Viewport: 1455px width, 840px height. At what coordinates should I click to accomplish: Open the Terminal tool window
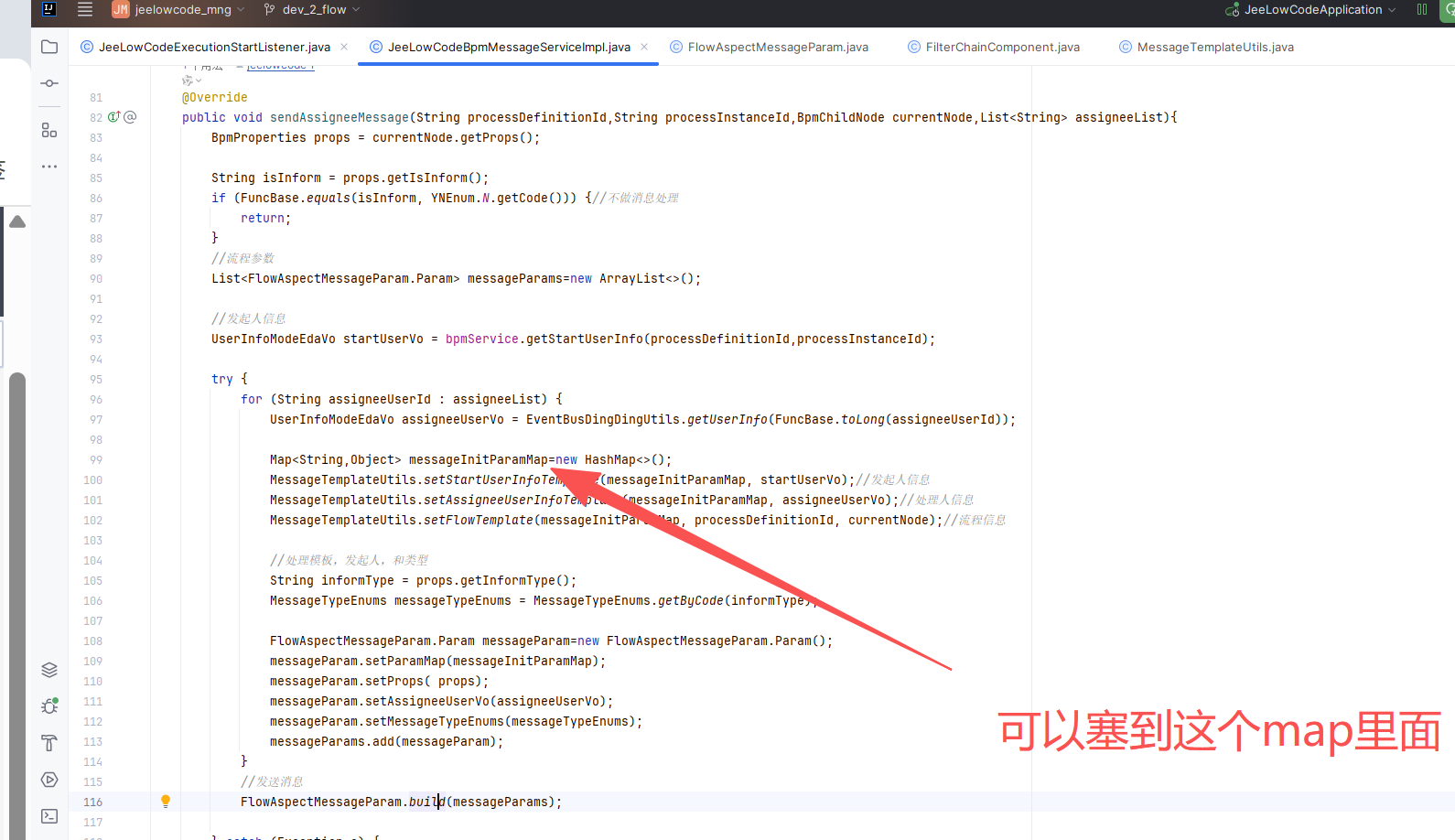tap(49, 816)
